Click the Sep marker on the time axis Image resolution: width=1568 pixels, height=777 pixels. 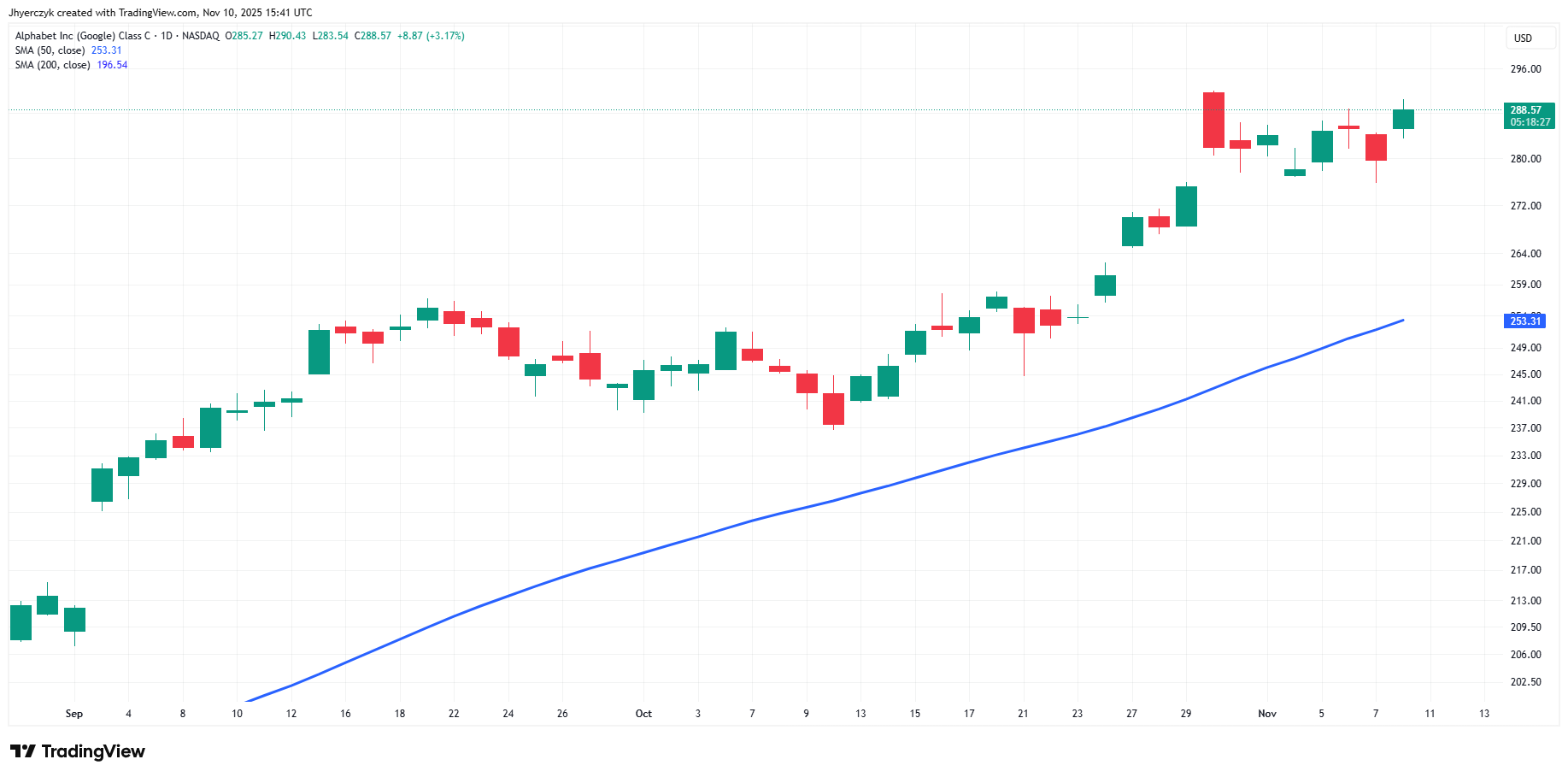[x=74, y=714]
